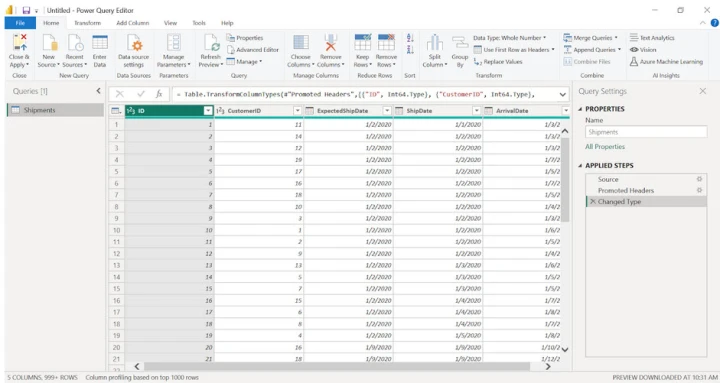Image resolution: width=720 pixels, height=383 pixels.
Task: Open the All Properties link
Action: [x=605, y=146]
